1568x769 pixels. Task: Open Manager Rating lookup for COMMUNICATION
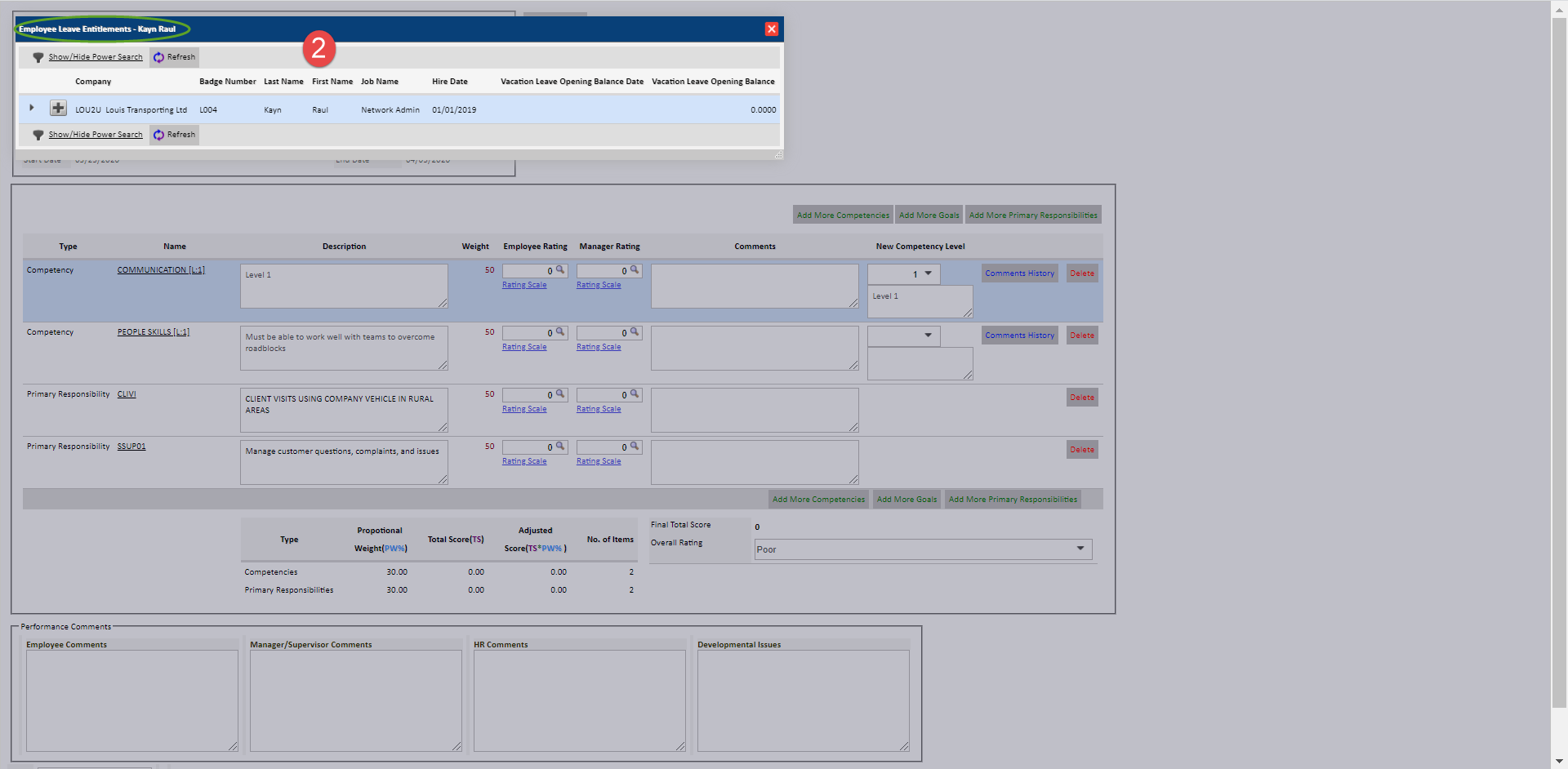pyautogui.click(x=635, y=270)
